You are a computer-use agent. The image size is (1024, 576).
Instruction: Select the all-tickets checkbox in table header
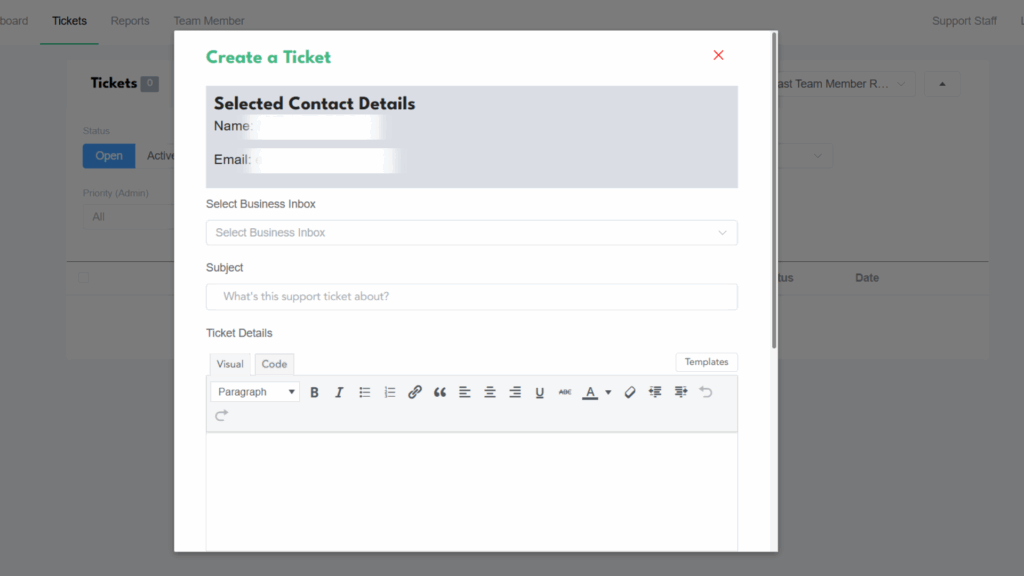click(x=84, y=278)
